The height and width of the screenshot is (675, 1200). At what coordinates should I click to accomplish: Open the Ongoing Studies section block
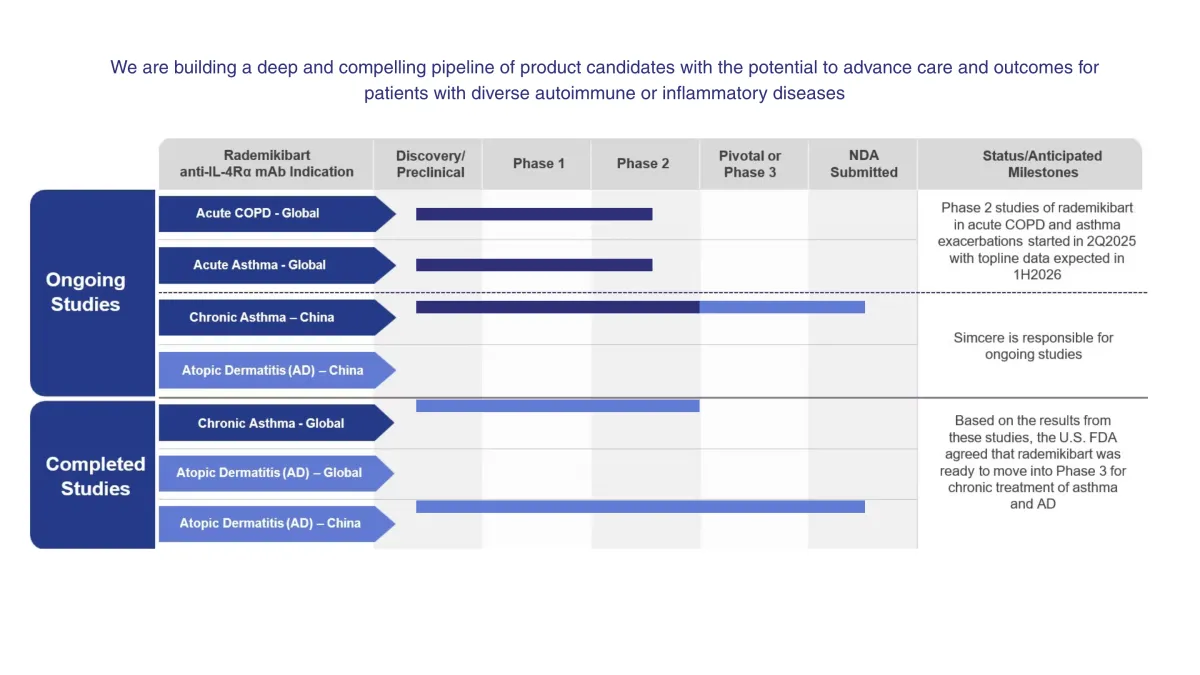(92, 293)
